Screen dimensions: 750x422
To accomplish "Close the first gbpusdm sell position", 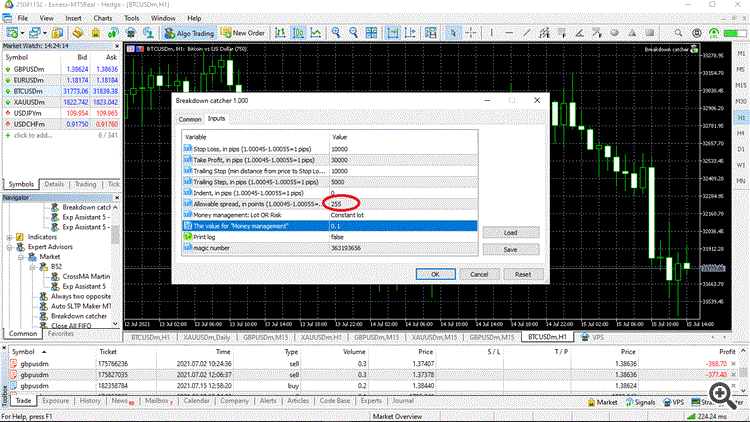I will [x=734, y=364].
